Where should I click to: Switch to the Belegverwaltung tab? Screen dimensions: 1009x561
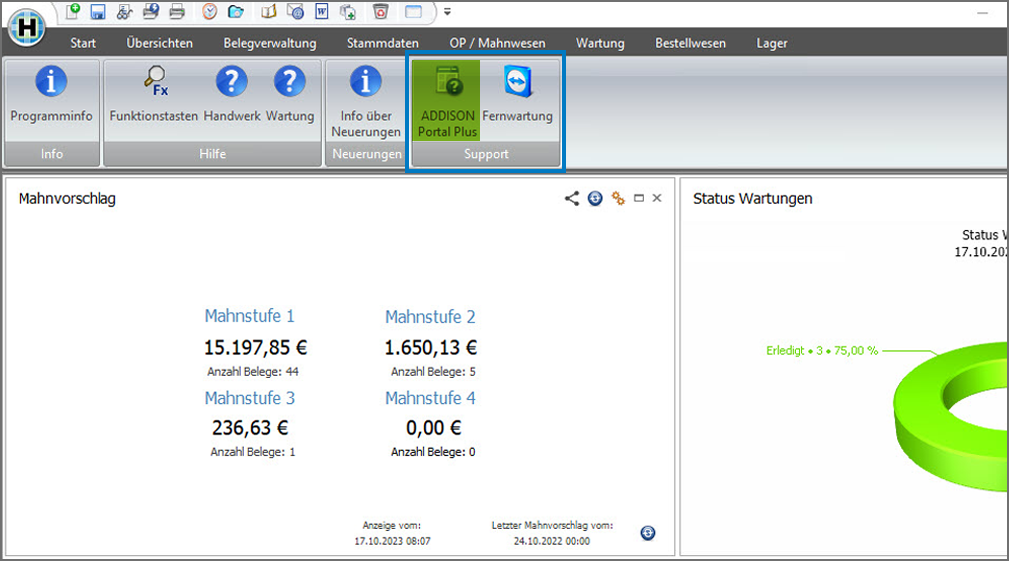click(270, 43)
